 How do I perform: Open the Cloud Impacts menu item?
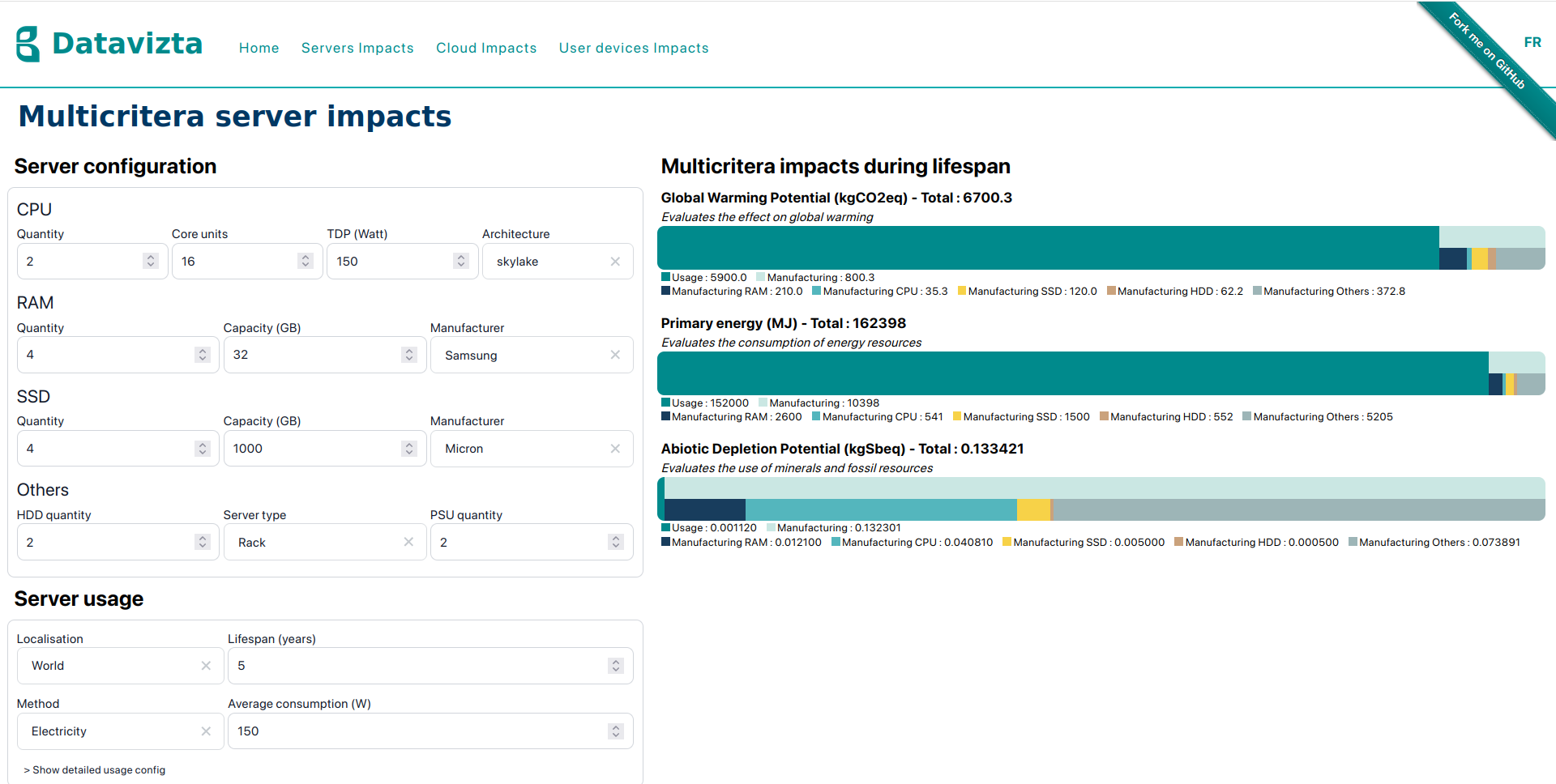pyautogui.click(x=486, y=48)
